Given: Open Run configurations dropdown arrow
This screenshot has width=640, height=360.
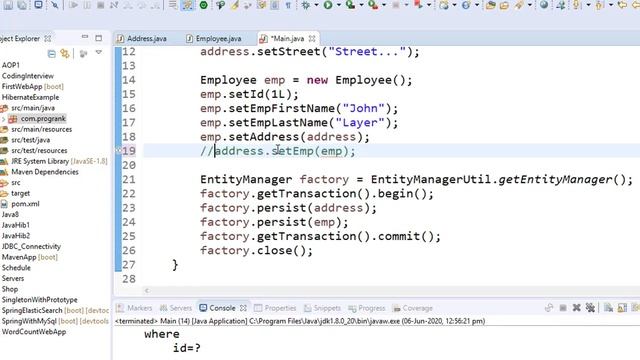Looking at the screenshot, I should tap(338, 5).
